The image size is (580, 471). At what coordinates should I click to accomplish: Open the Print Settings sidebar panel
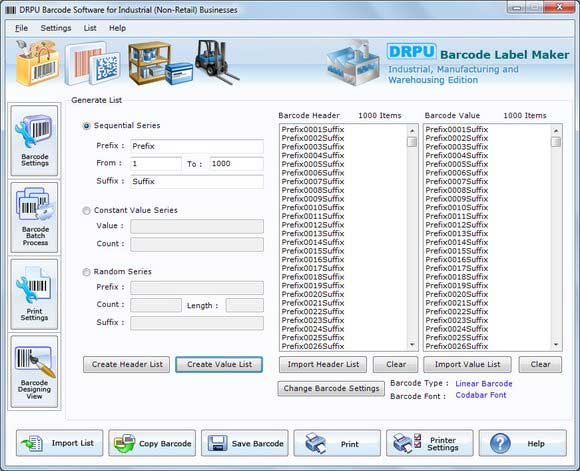34,294
